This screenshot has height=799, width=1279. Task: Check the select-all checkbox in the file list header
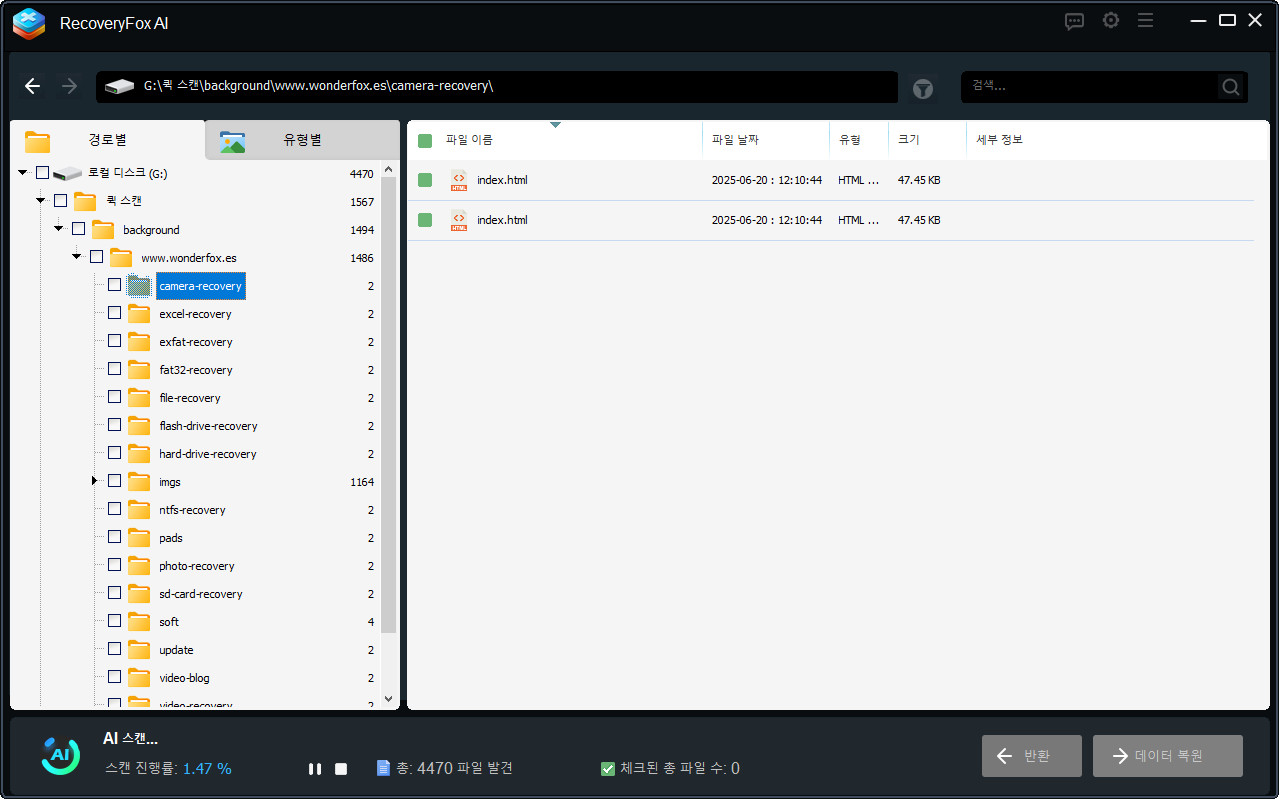coord(424,139)
